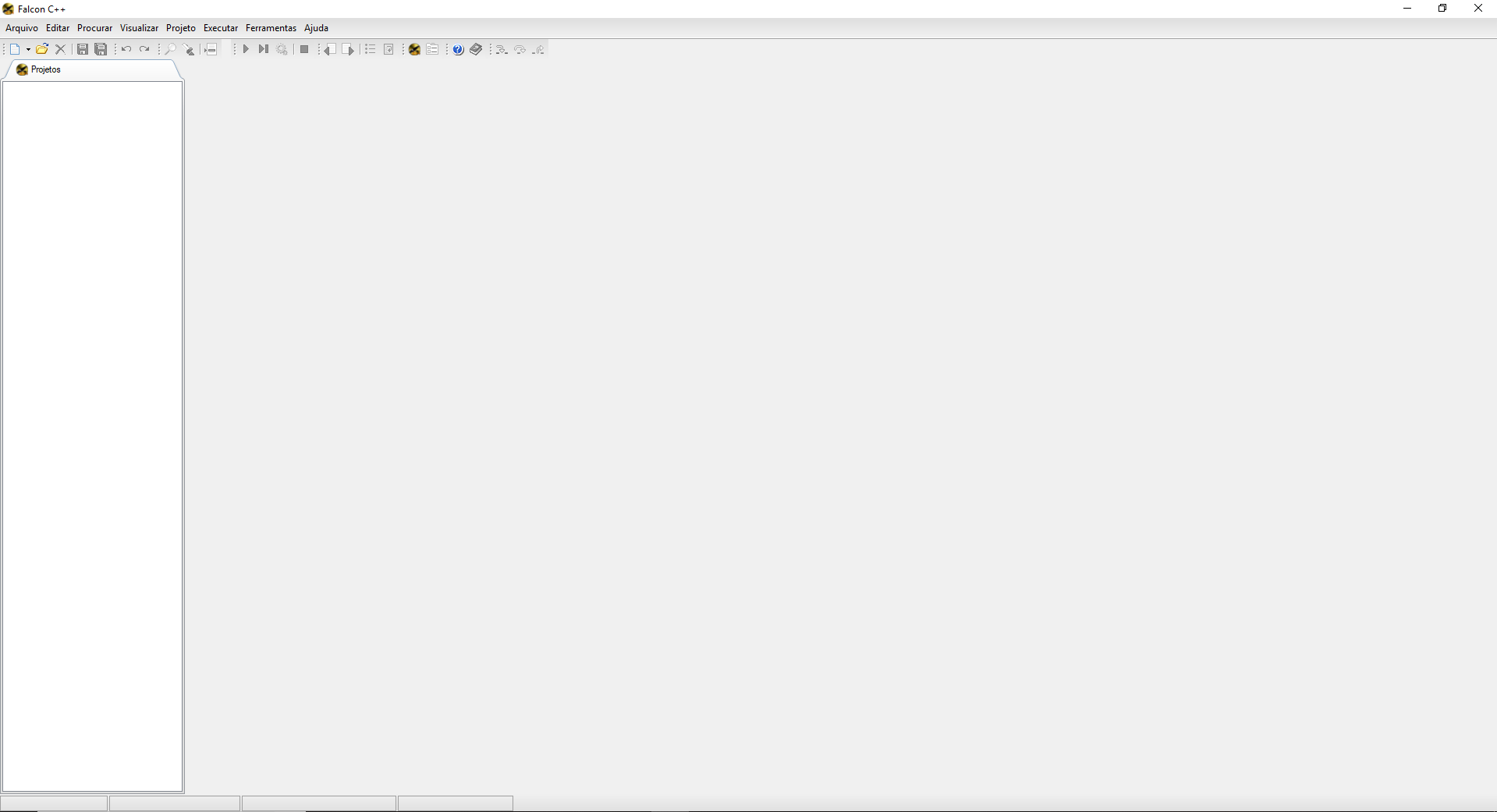The image size is (1497, 812).
Task: Click the remove/close file X toolbar icon
Action: point(60,49)
